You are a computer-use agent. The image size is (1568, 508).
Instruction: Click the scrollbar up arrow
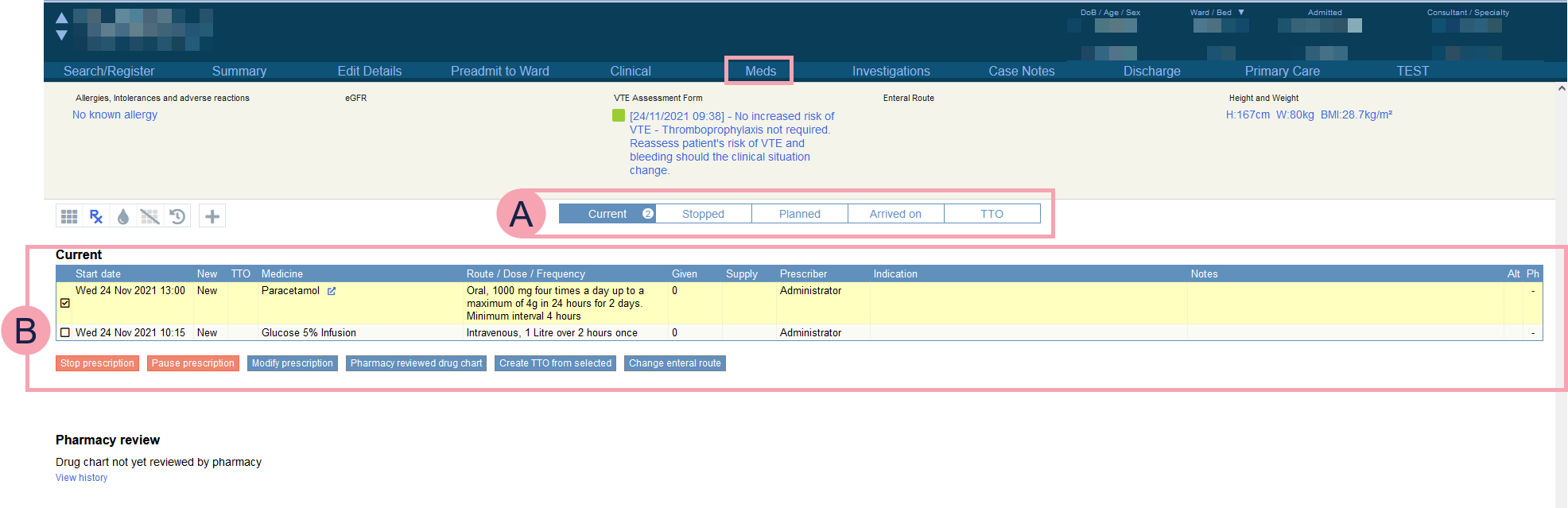coord(1562,89)
